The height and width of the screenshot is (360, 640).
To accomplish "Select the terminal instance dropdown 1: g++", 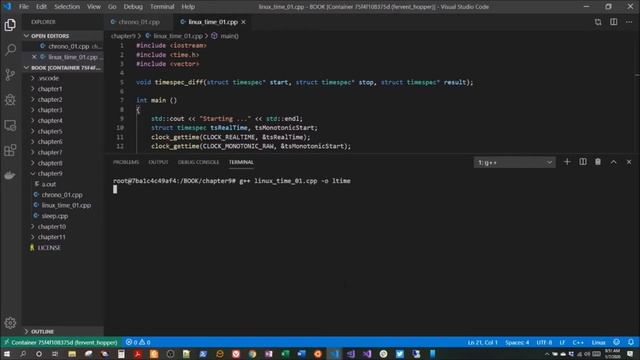I will click(x=514, y=162).
